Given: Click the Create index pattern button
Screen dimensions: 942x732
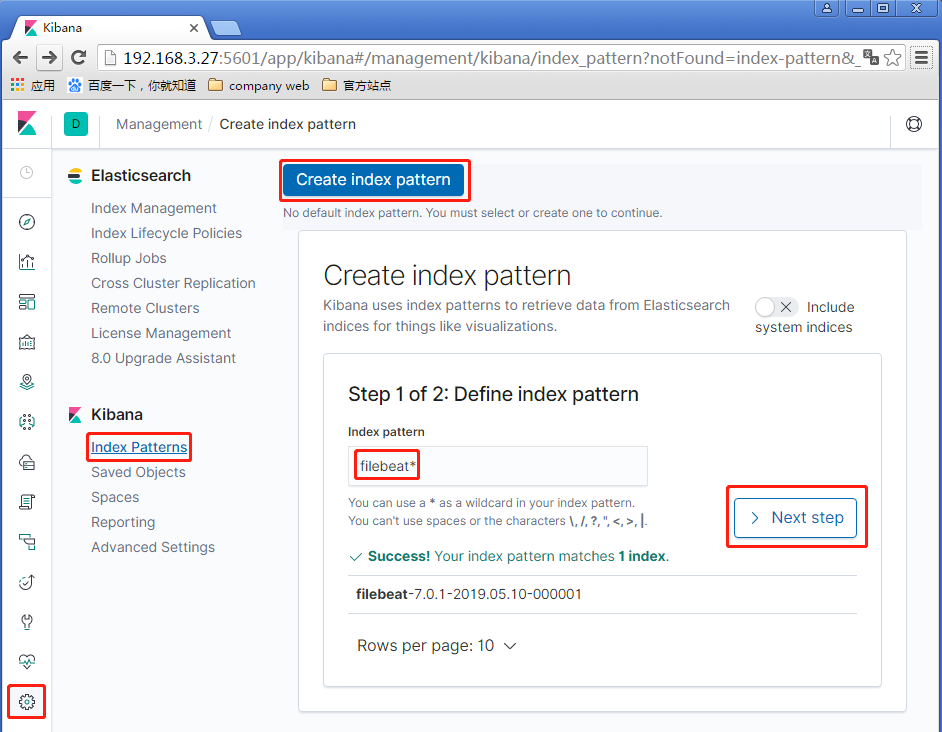Looking at the screenshot, I should click(373, 180).
